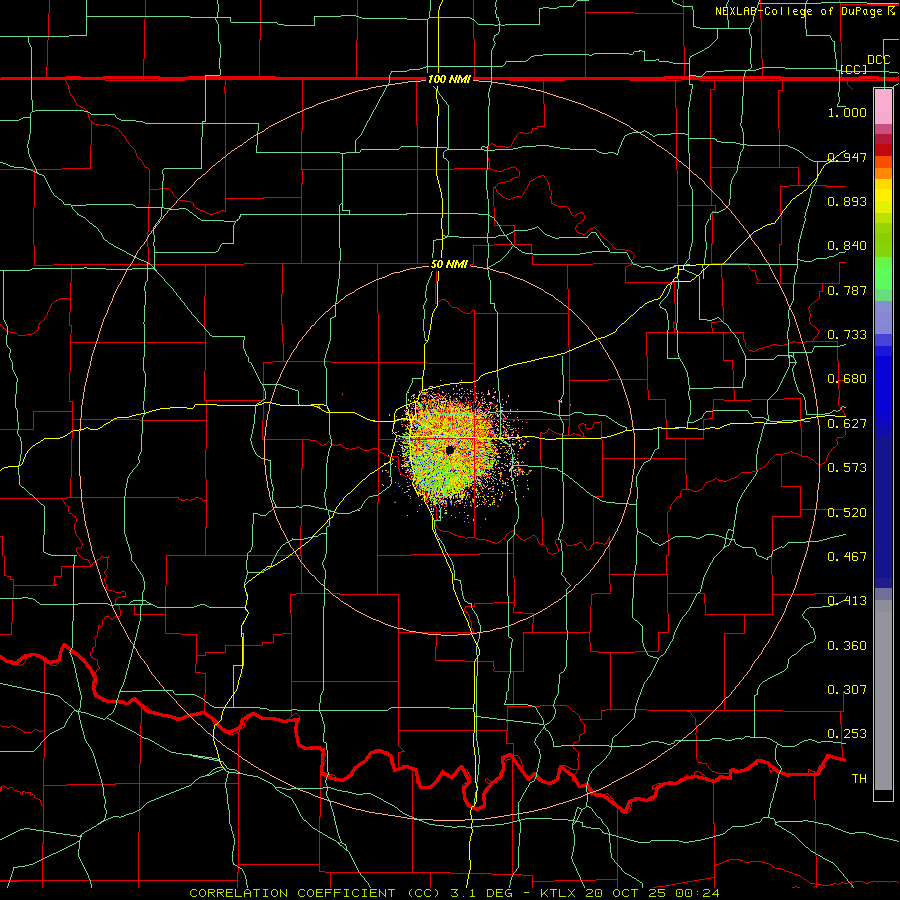Select the 0.573 legend value
The image size is (900, 900).
tap(847, 468)
